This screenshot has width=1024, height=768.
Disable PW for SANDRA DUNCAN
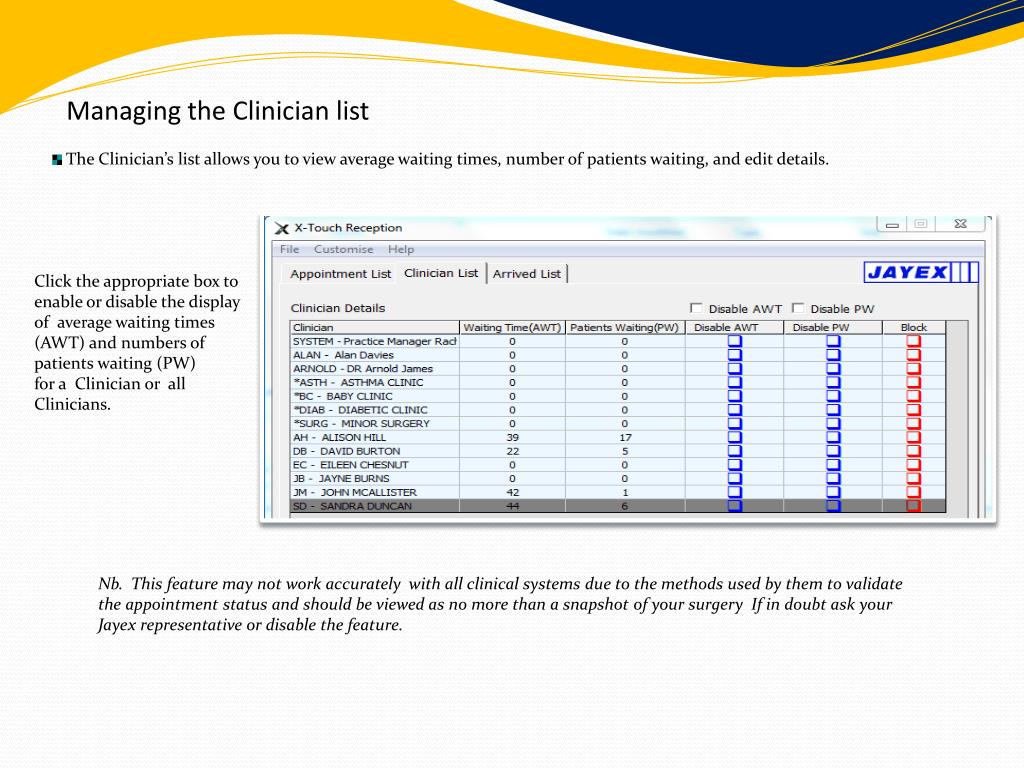click(833, 505)
